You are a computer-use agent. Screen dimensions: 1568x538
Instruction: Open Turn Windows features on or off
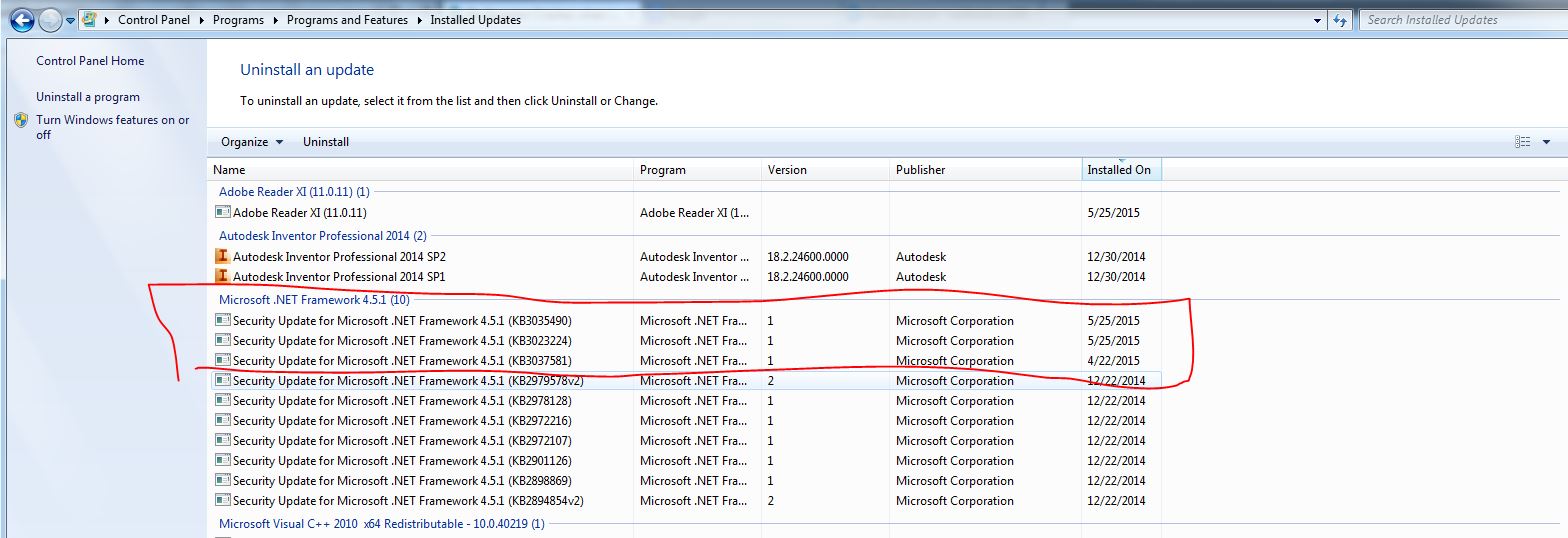(113, 127)
